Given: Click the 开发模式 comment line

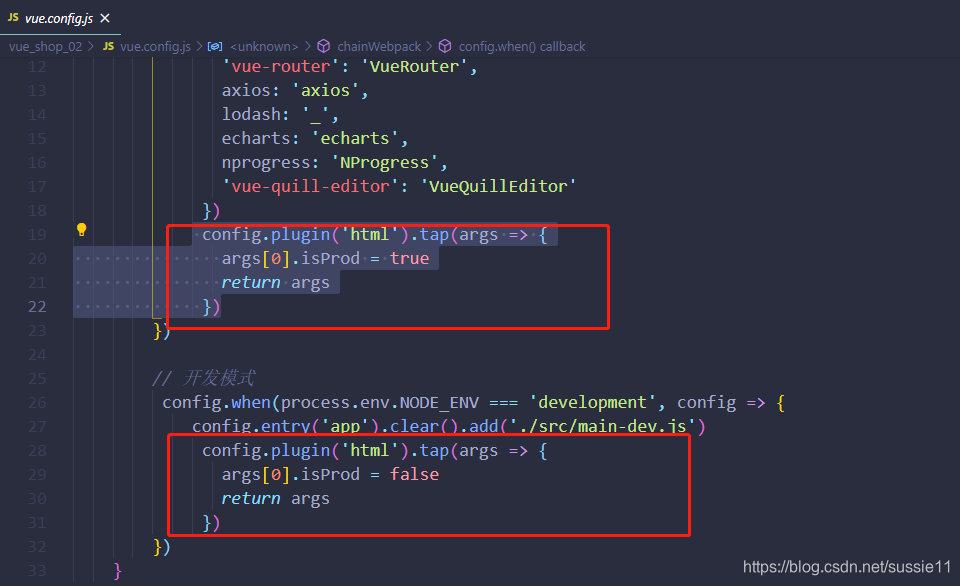Looking at the screenshot, I should click(204, 378).
